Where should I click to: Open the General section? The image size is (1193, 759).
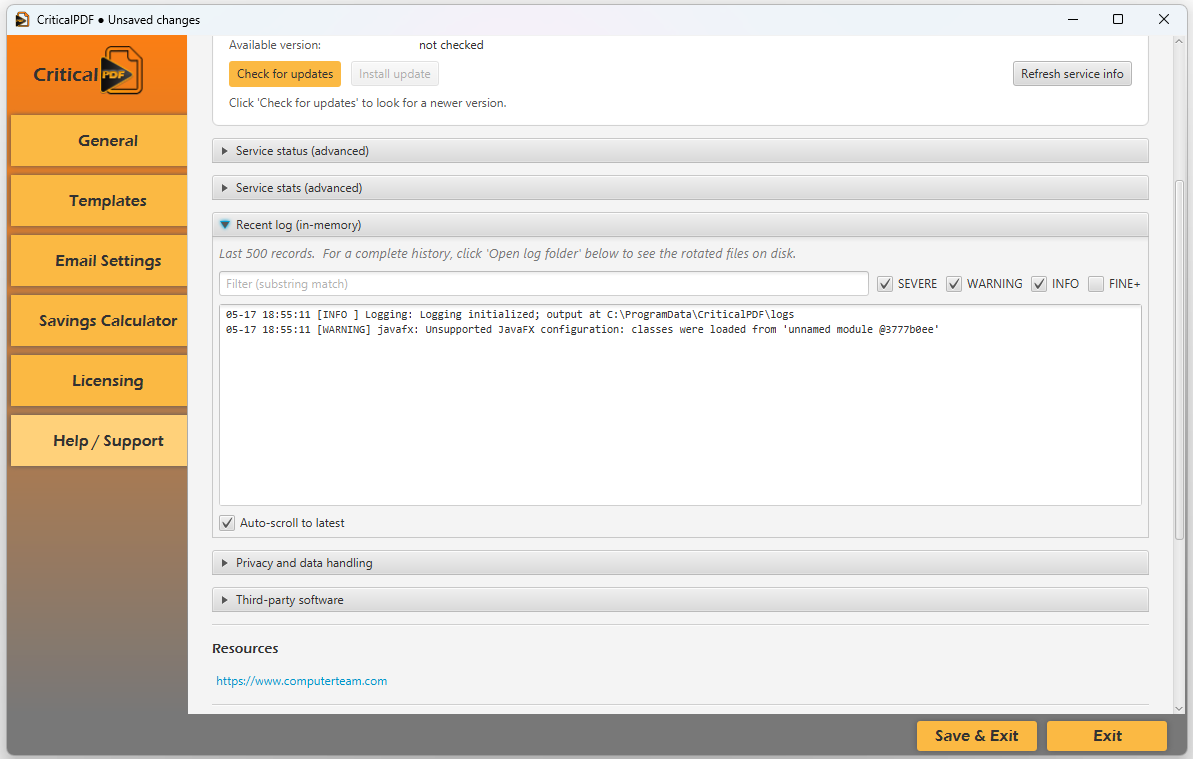pos(99,141)
